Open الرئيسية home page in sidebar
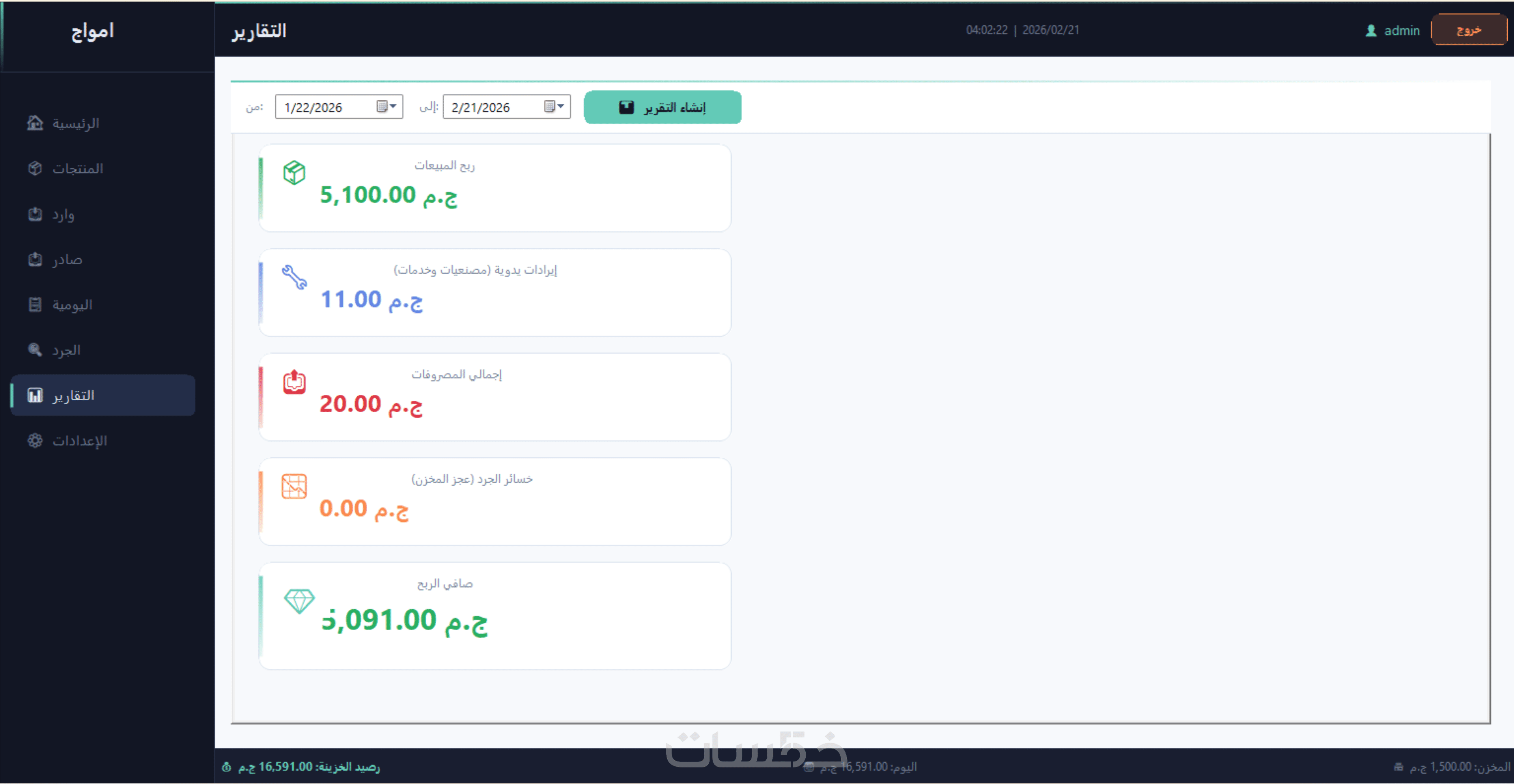The width and height of the screenshot is (1514, 784). click(75, 123)
